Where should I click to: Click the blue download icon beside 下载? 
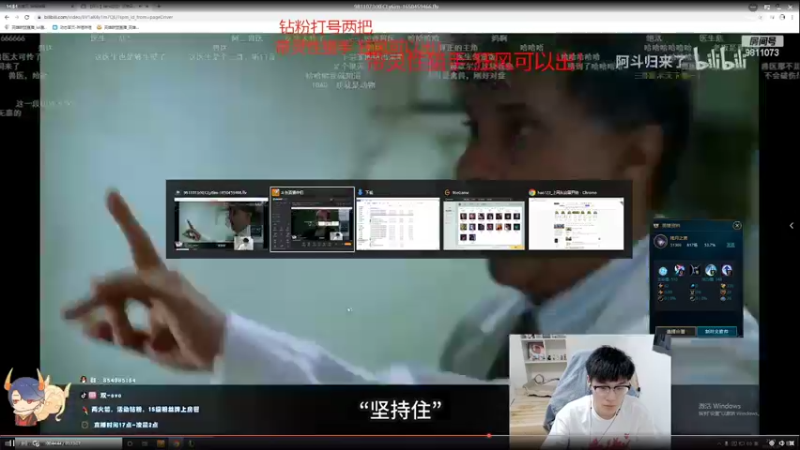point(360,192)
